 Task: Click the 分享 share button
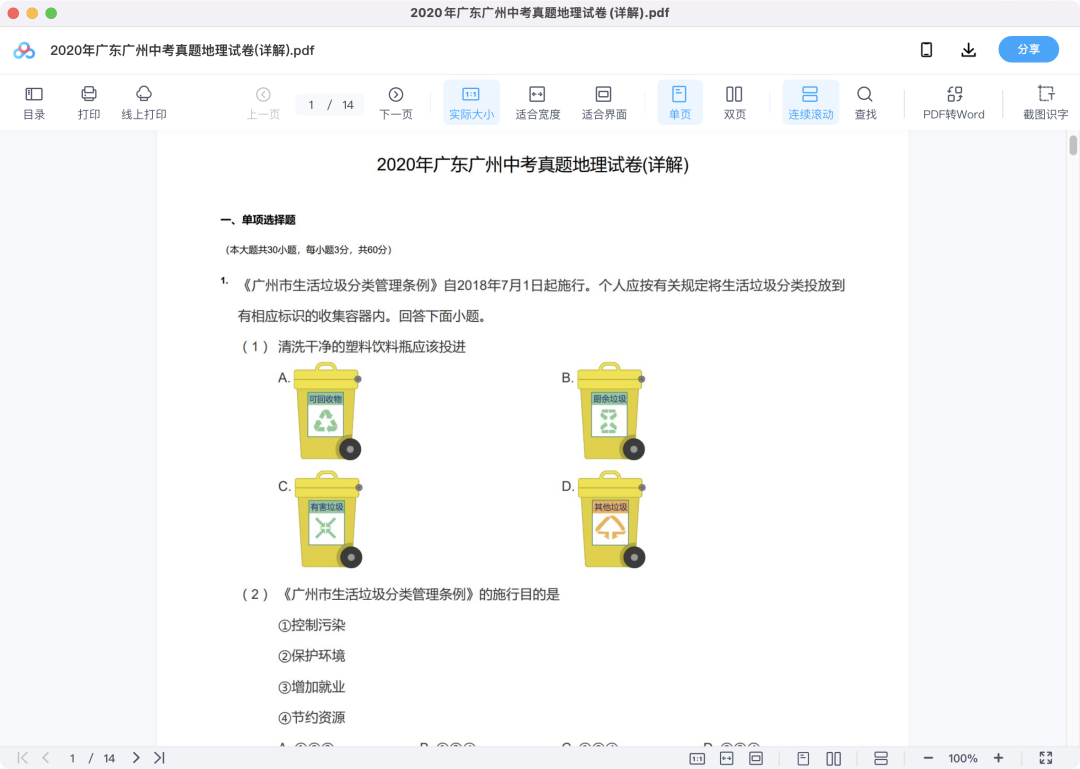pyautogui.click(x=1028, y=49)
